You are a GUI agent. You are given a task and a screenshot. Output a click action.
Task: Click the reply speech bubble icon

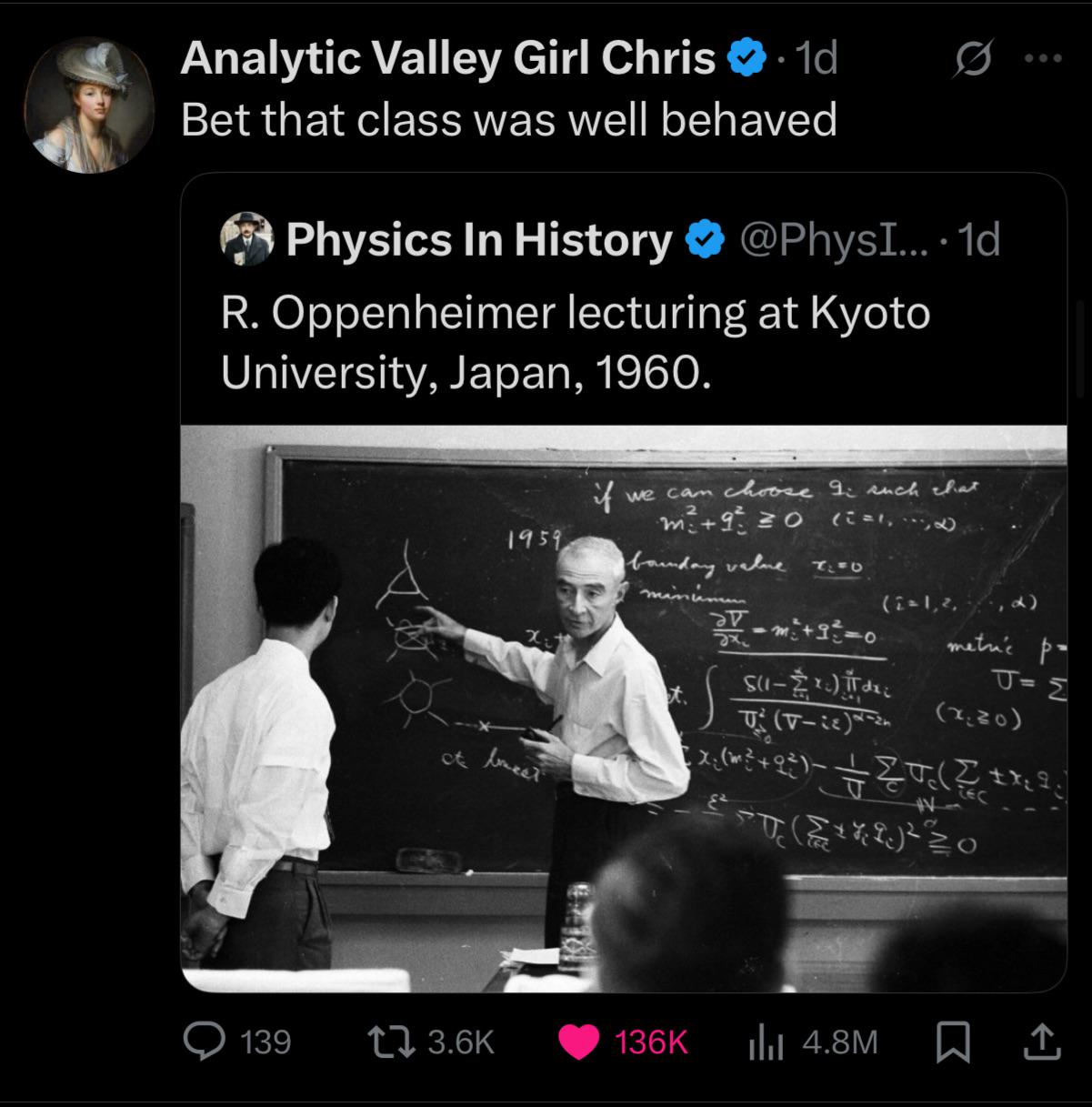click(205, 1042)
